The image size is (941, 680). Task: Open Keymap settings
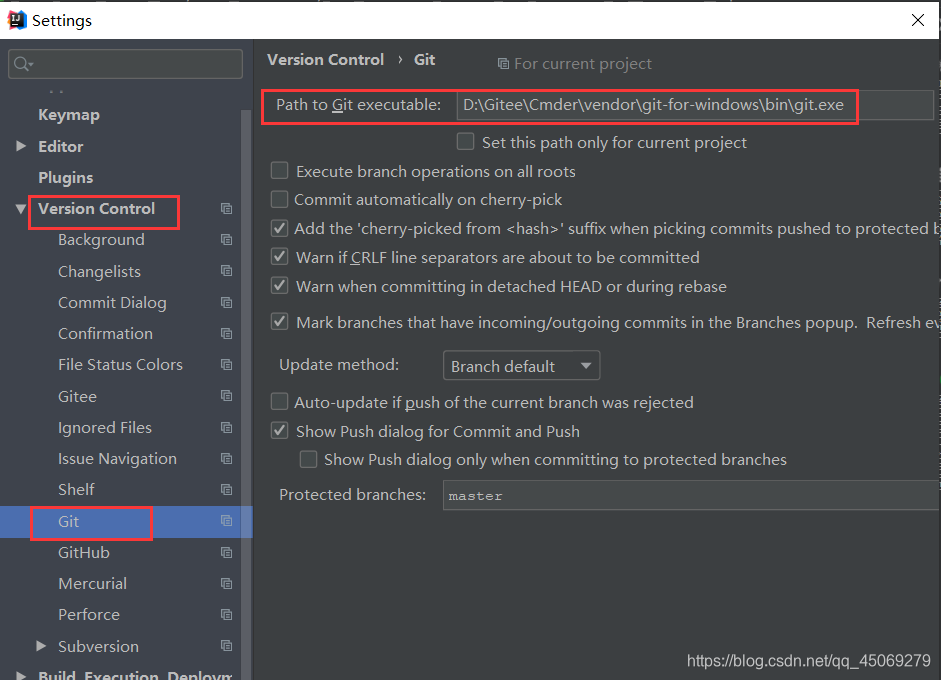point(69,115)
